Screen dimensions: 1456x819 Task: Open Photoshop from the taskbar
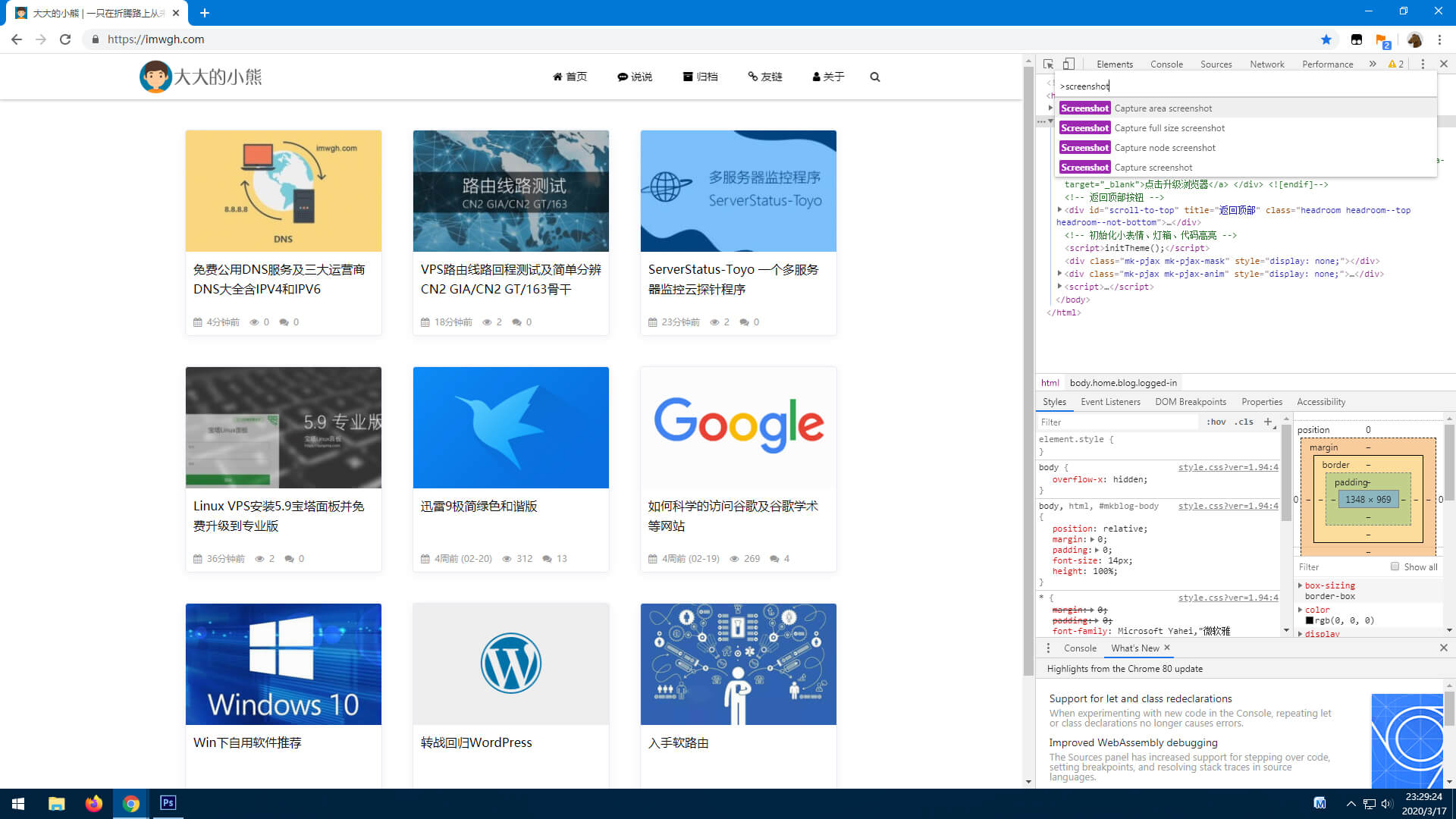click(x=168, y=803)
